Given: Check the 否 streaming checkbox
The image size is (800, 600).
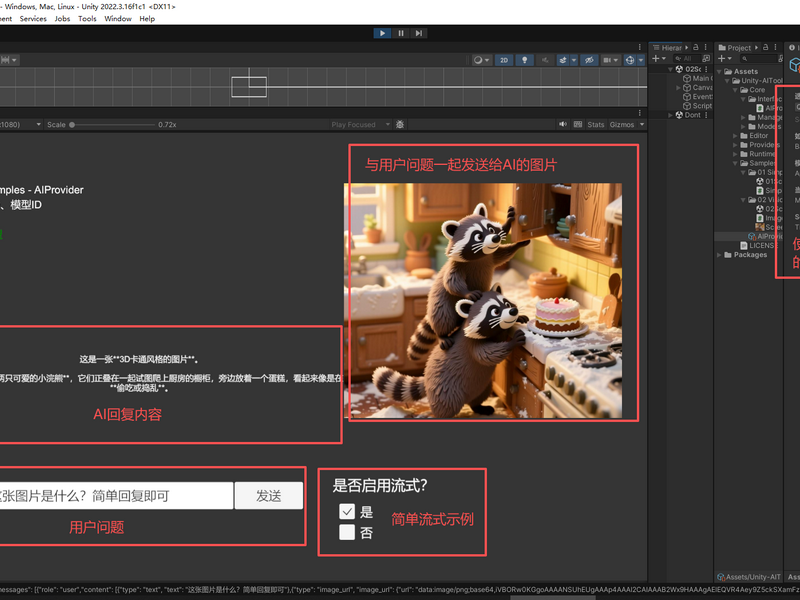Looking at the screenshot, I should pyautogui.click(x=347, y=532).
